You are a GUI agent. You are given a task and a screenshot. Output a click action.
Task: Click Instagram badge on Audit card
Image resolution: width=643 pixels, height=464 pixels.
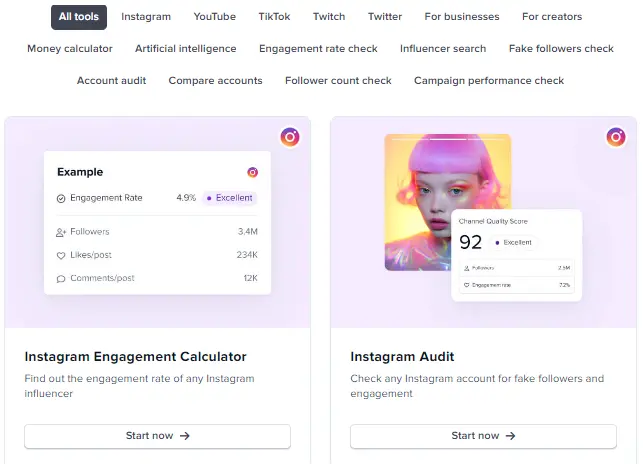click(616, 137)
